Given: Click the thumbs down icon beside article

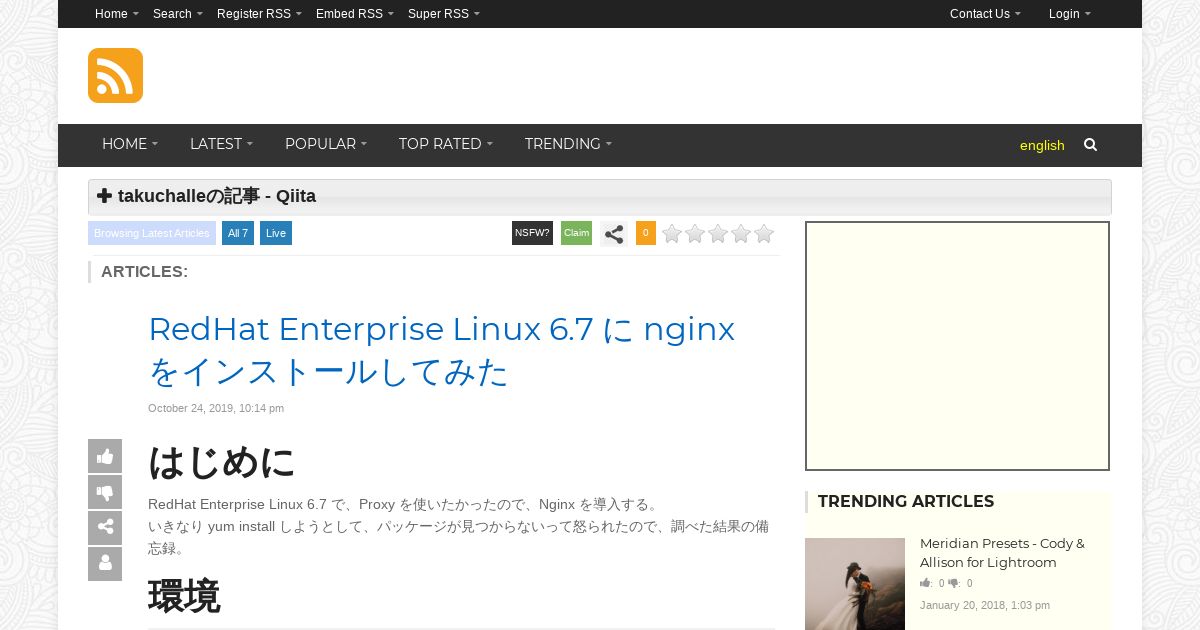Looking at the screenshot, I should point(105,492).
